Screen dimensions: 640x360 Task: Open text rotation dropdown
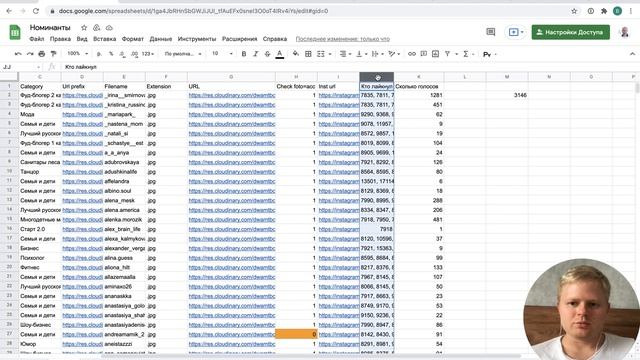point(393,54)
